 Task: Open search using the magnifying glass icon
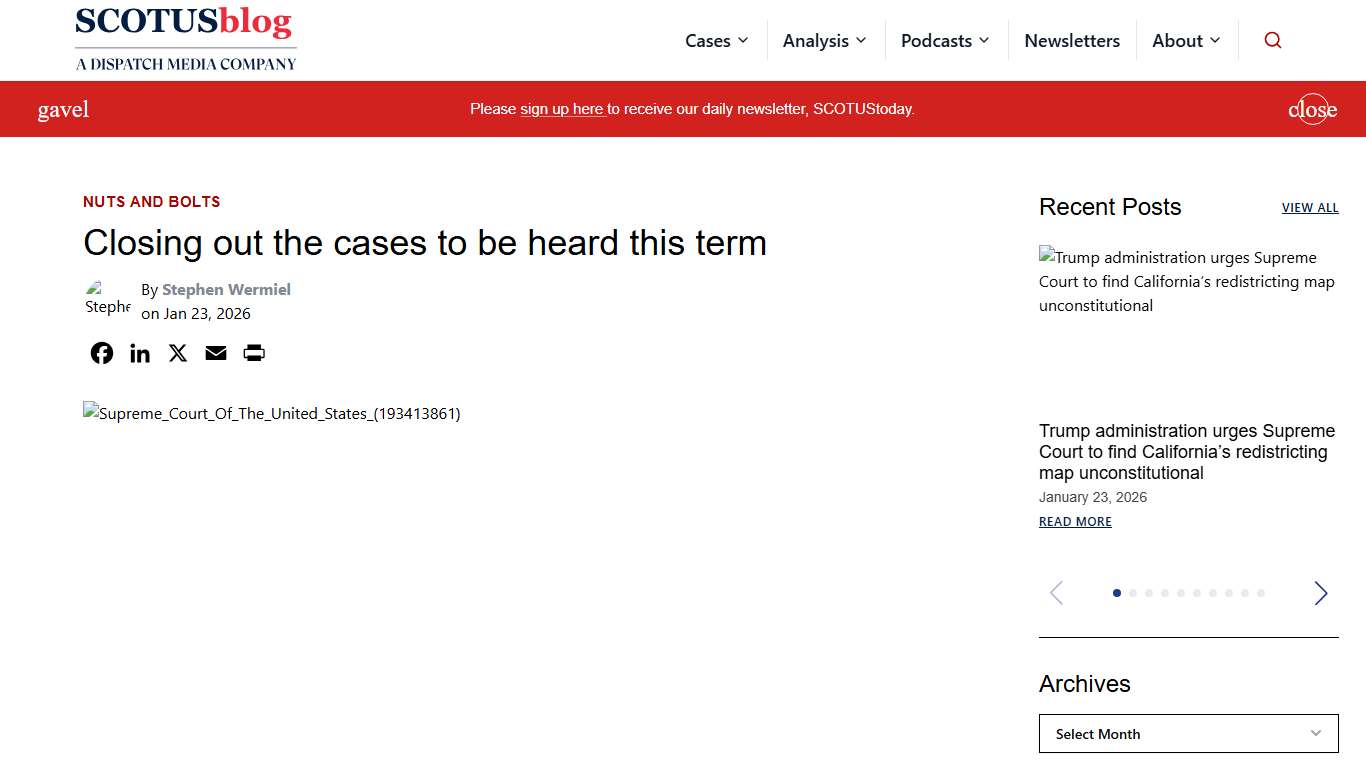1272,40
